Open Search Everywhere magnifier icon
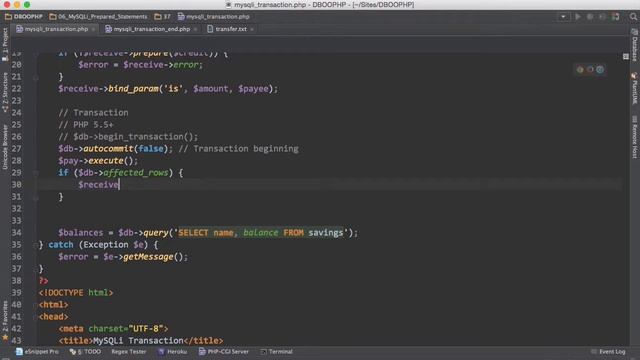The width and height of the screenshot is (640, 360). [633, 17]
